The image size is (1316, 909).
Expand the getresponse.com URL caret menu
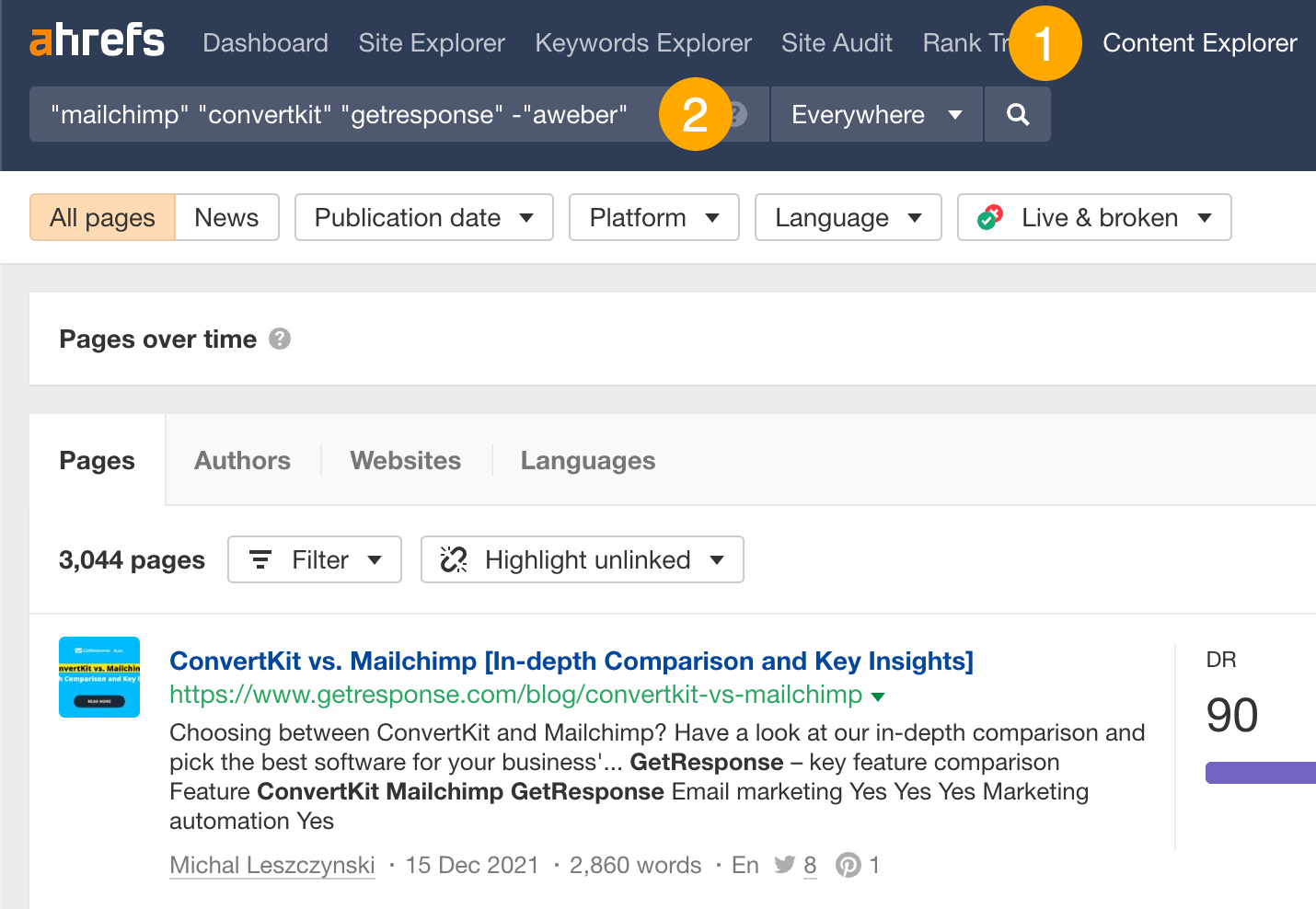pyautogui.click(x=879, y=696)
